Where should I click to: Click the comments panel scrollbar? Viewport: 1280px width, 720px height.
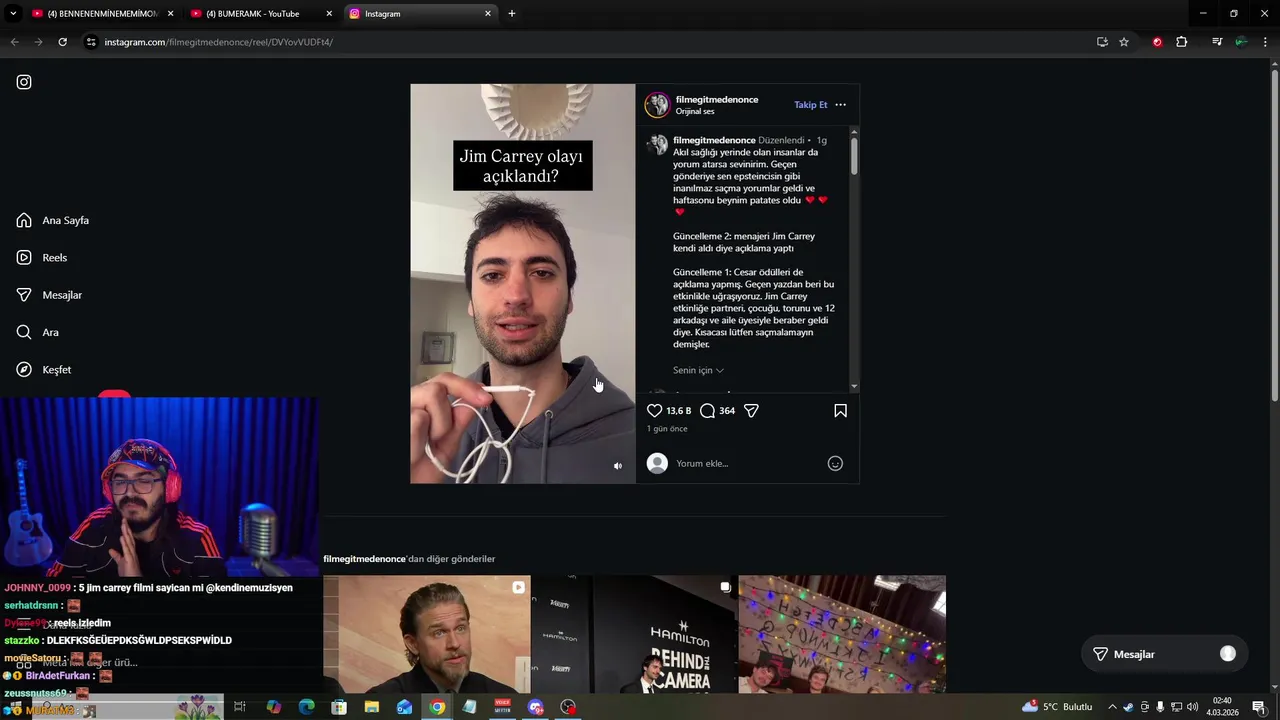click(x=854, y=157)
